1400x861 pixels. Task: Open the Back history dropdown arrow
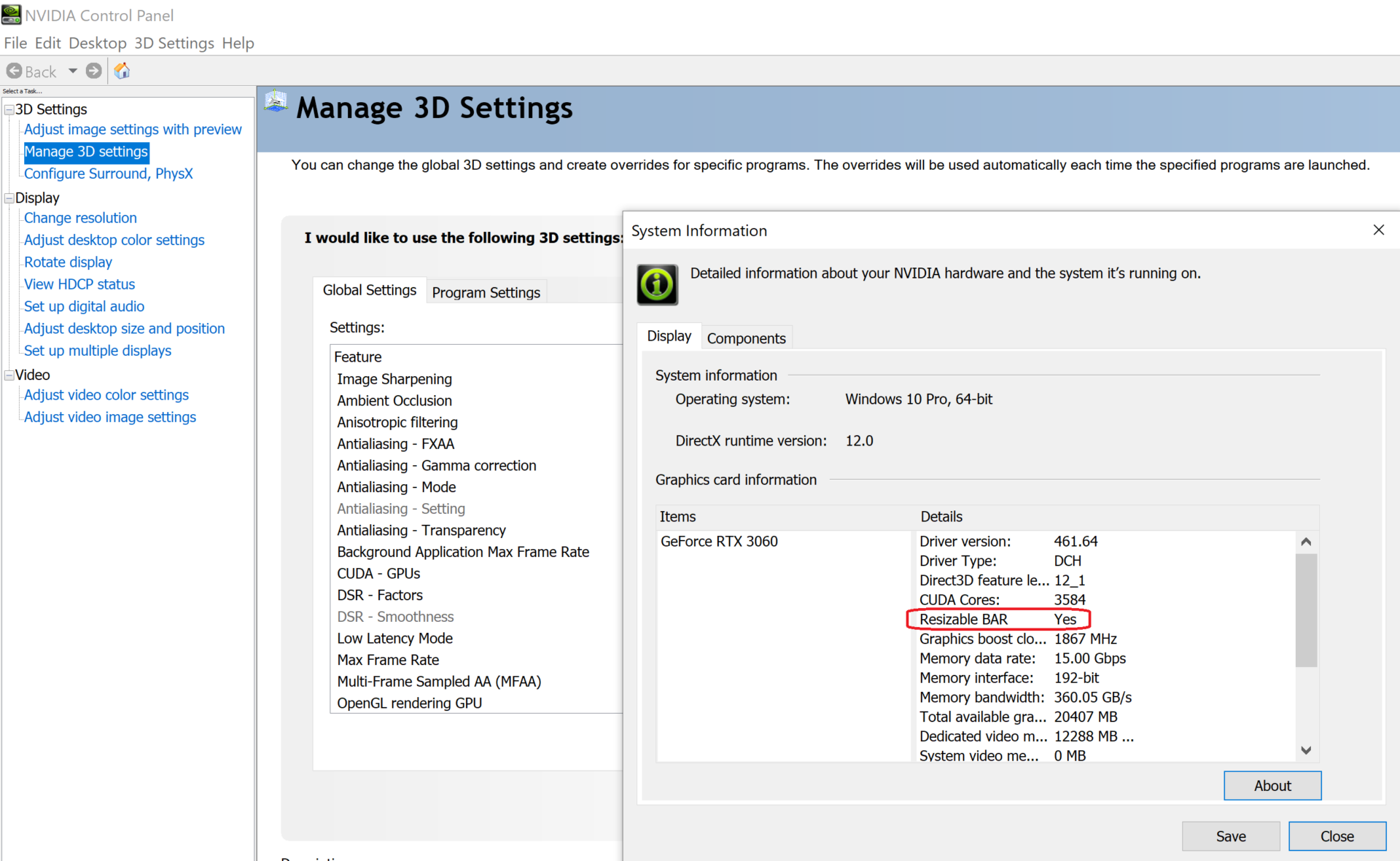click(x=73, y=71)
